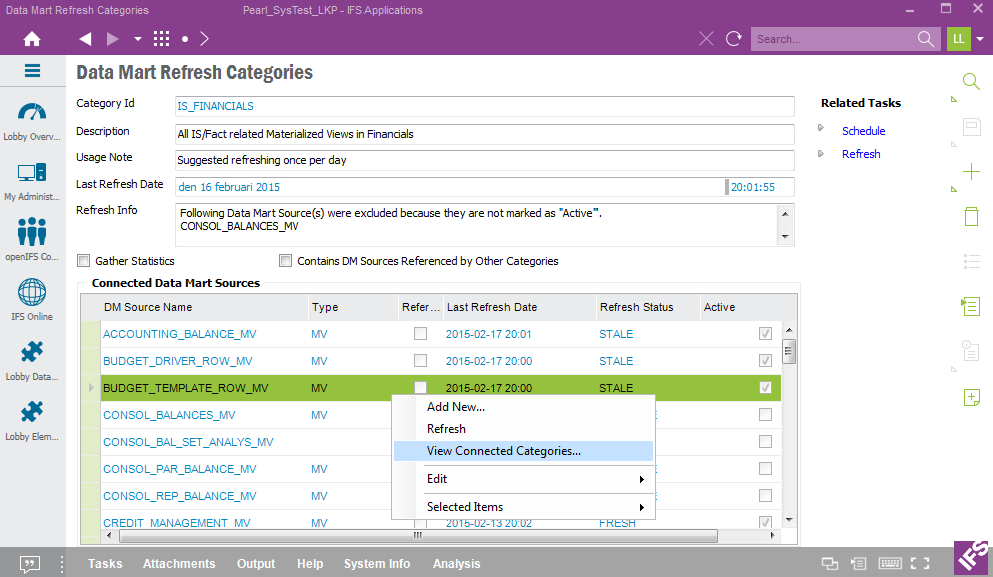Screen dimensions: 993x577
Task: Click the refresh icon in top bar
Action: click(734, 39)
